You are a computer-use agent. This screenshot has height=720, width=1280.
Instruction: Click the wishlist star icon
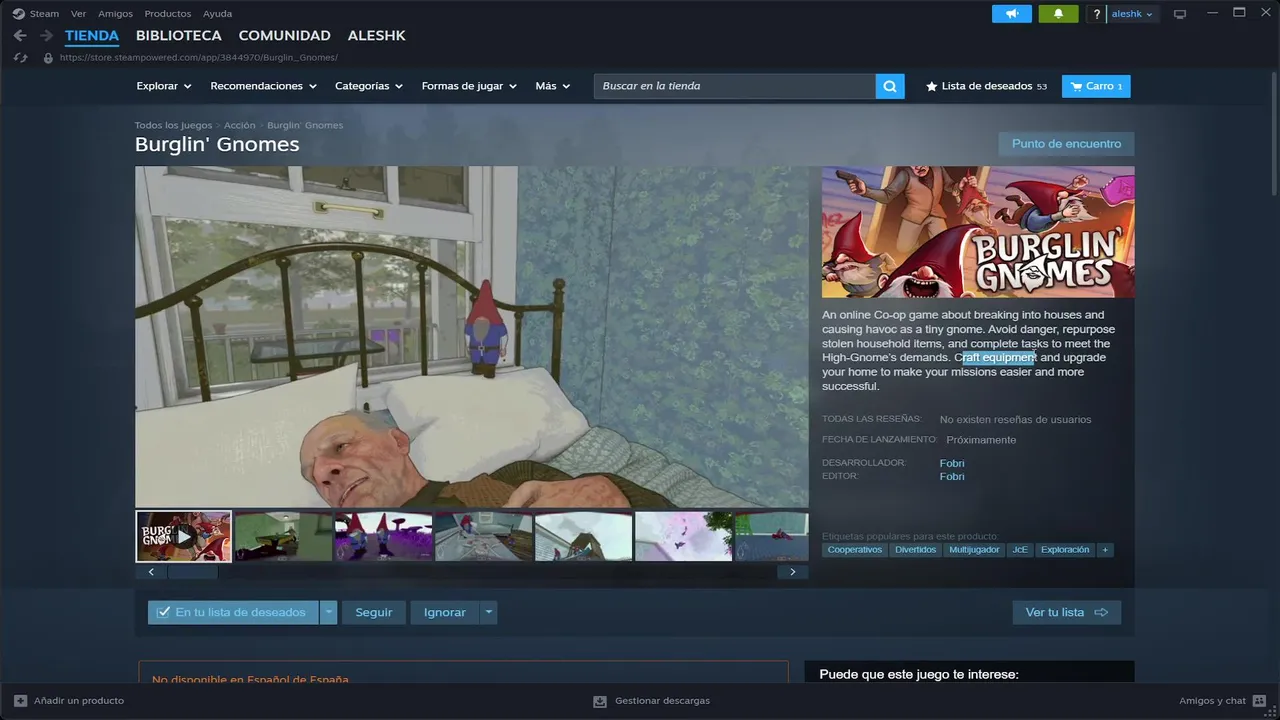(x=932, y=86)
